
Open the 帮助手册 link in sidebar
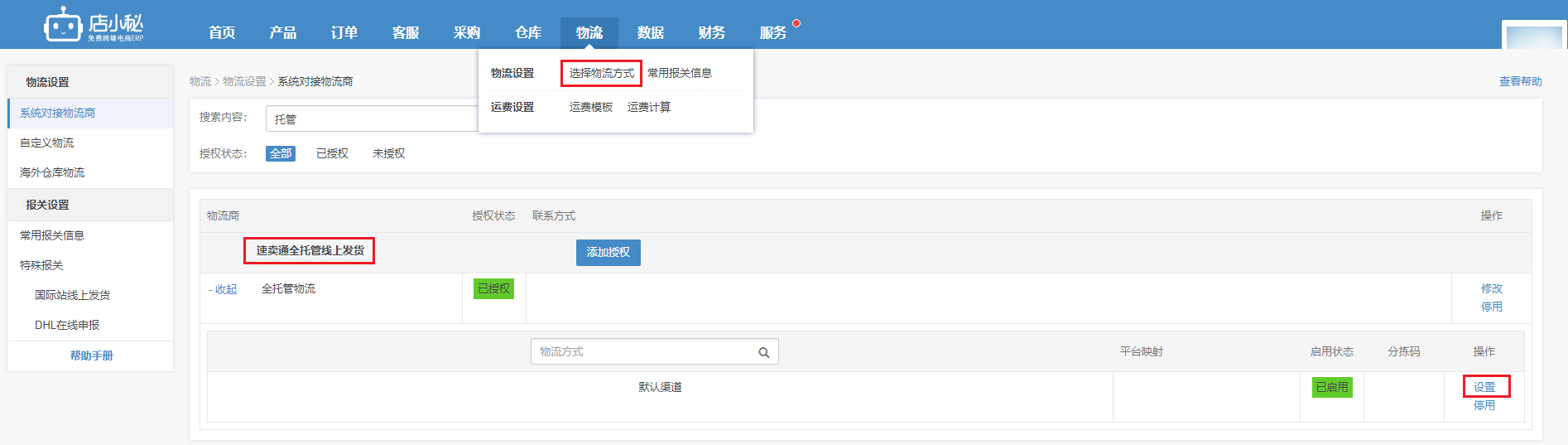pos(91,356)
